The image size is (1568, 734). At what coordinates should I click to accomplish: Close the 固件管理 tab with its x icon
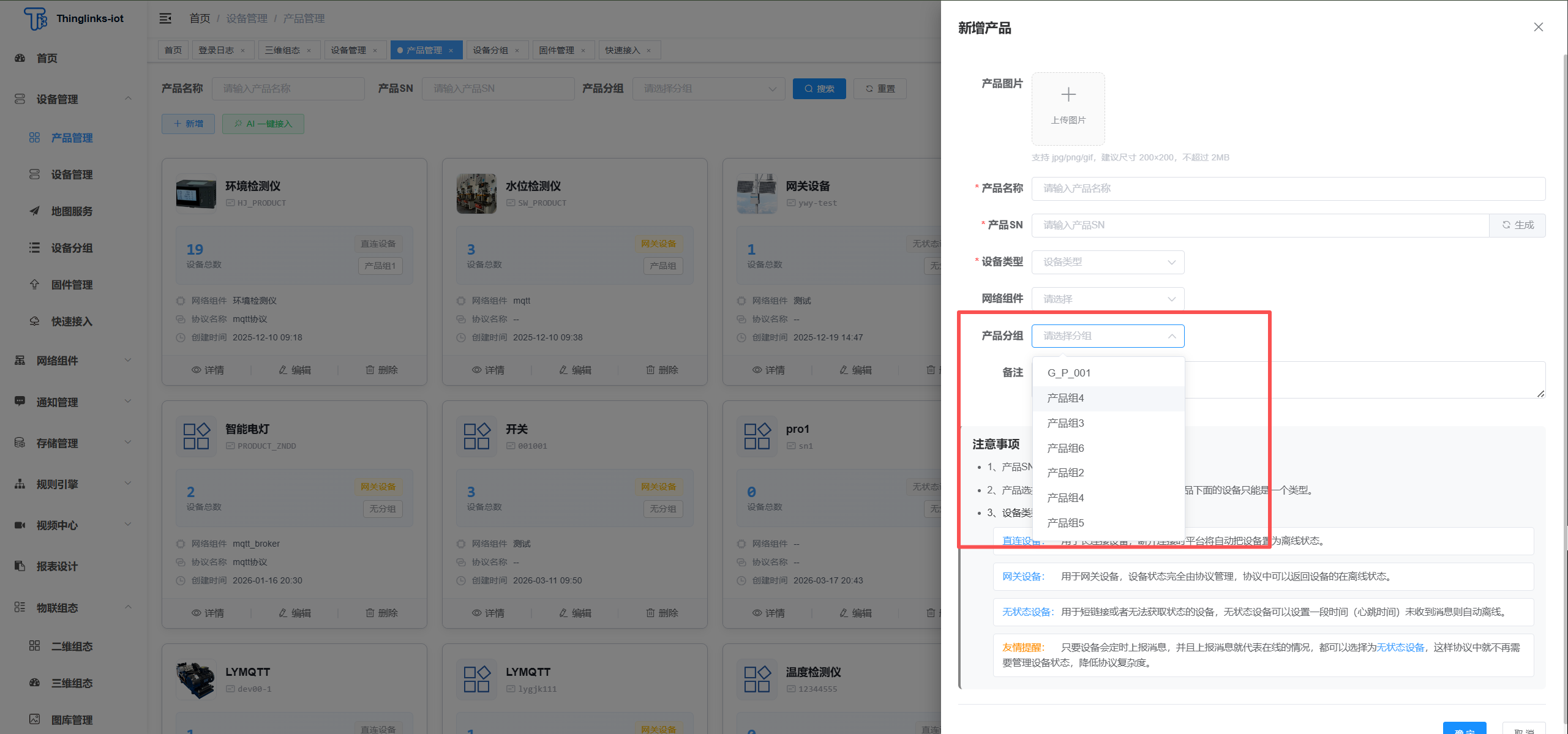(583, 50)
